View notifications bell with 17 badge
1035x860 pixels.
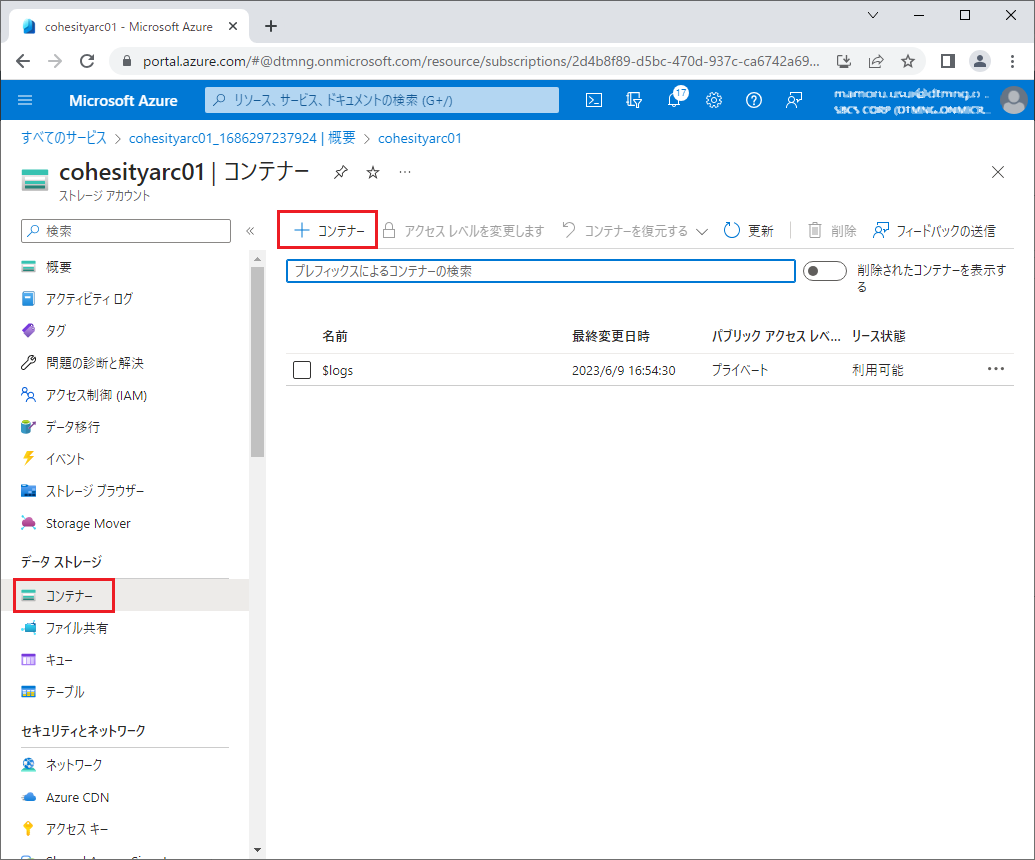click(x=675, y=99)
